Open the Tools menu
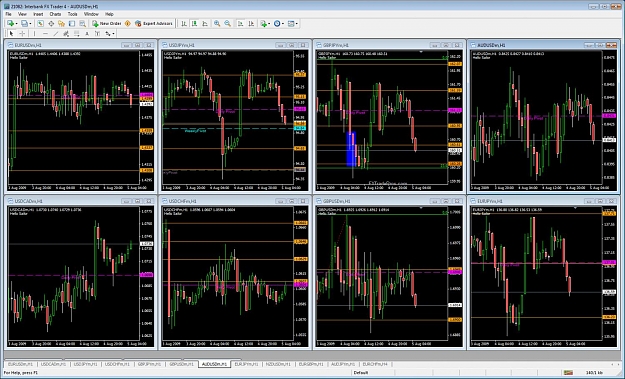This screenshot has width=625, height=379. (x=73, y=14)
